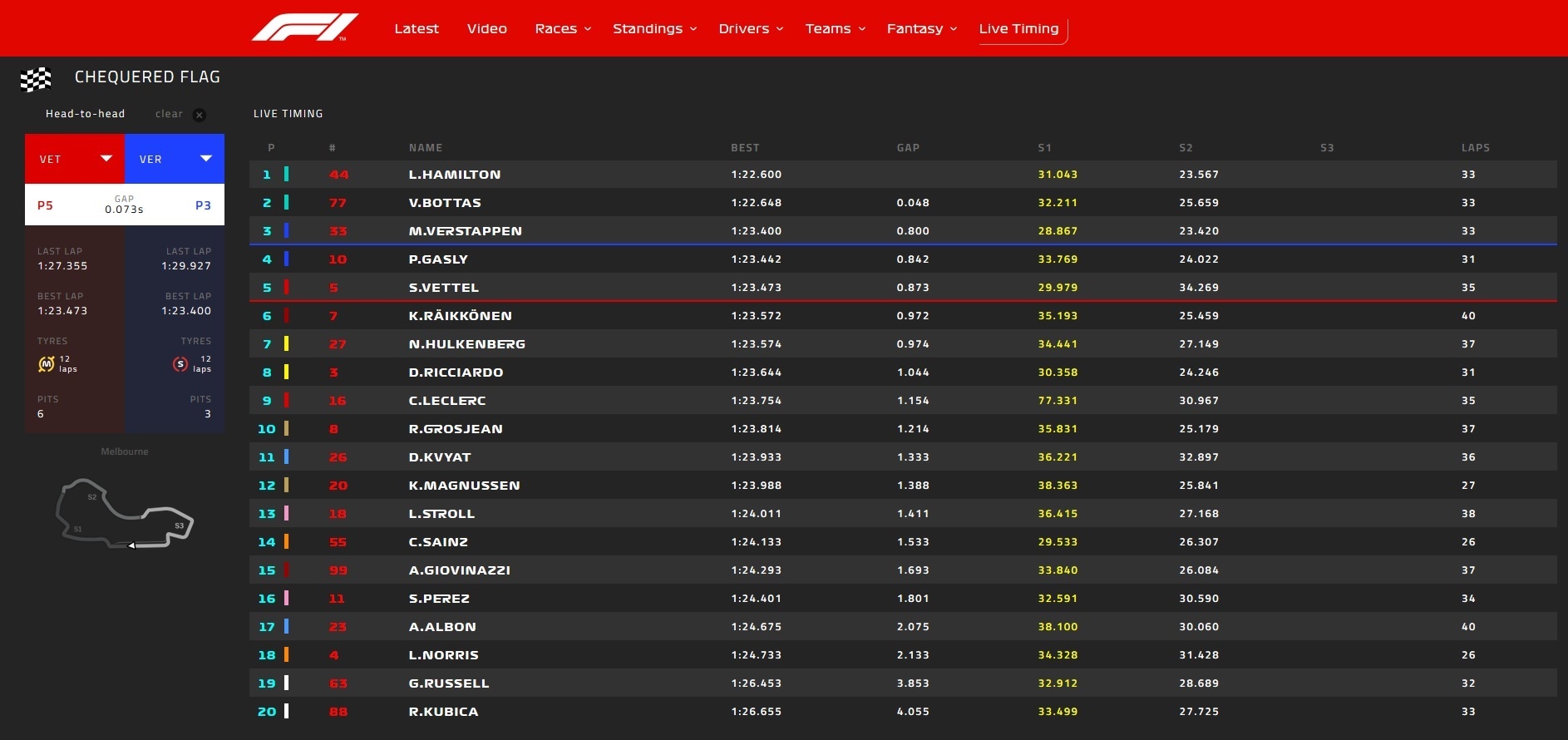Click the BEST column header

pyautogui.click(x=745, y=148)
